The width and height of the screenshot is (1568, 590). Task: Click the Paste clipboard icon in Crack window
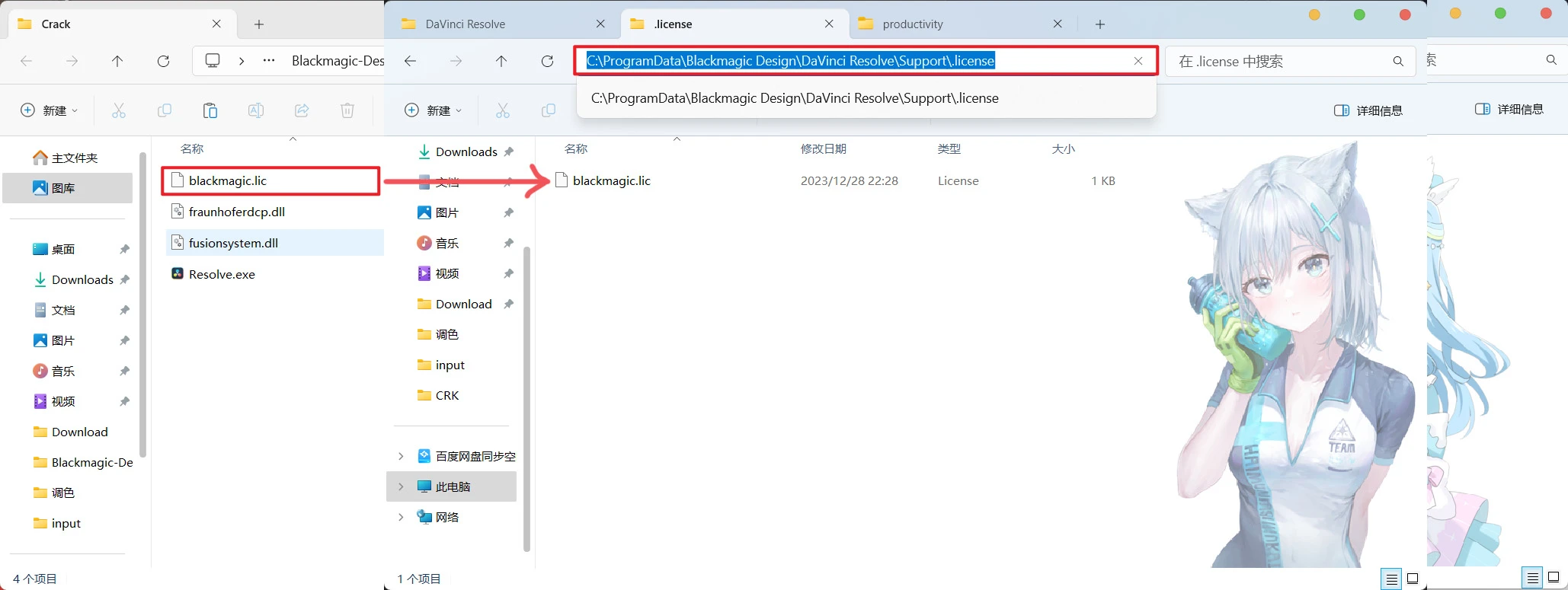[x=210, y=110]
